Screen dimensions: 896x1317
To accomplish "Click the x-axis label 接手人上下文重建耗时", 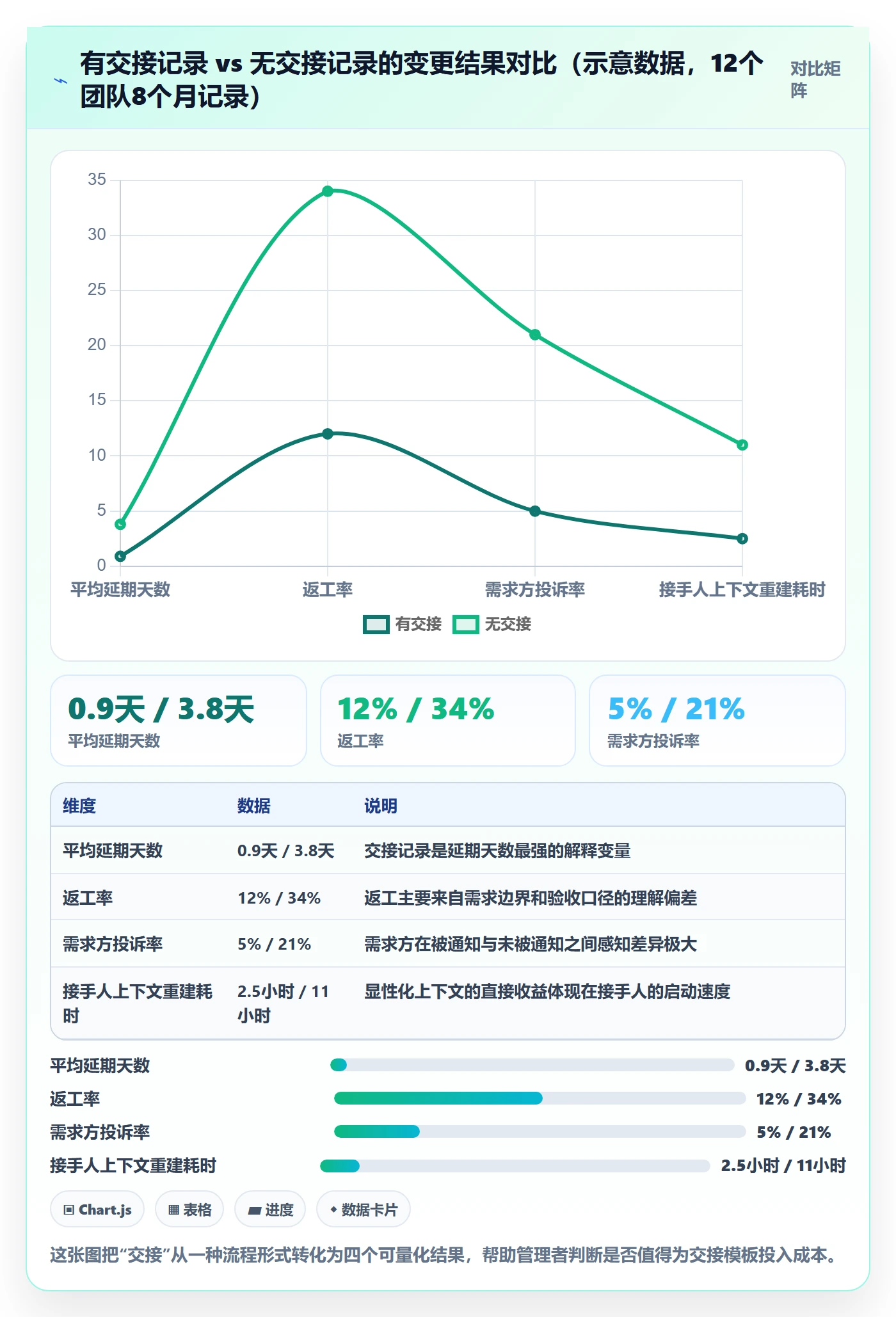I will [x=742, y=589].
